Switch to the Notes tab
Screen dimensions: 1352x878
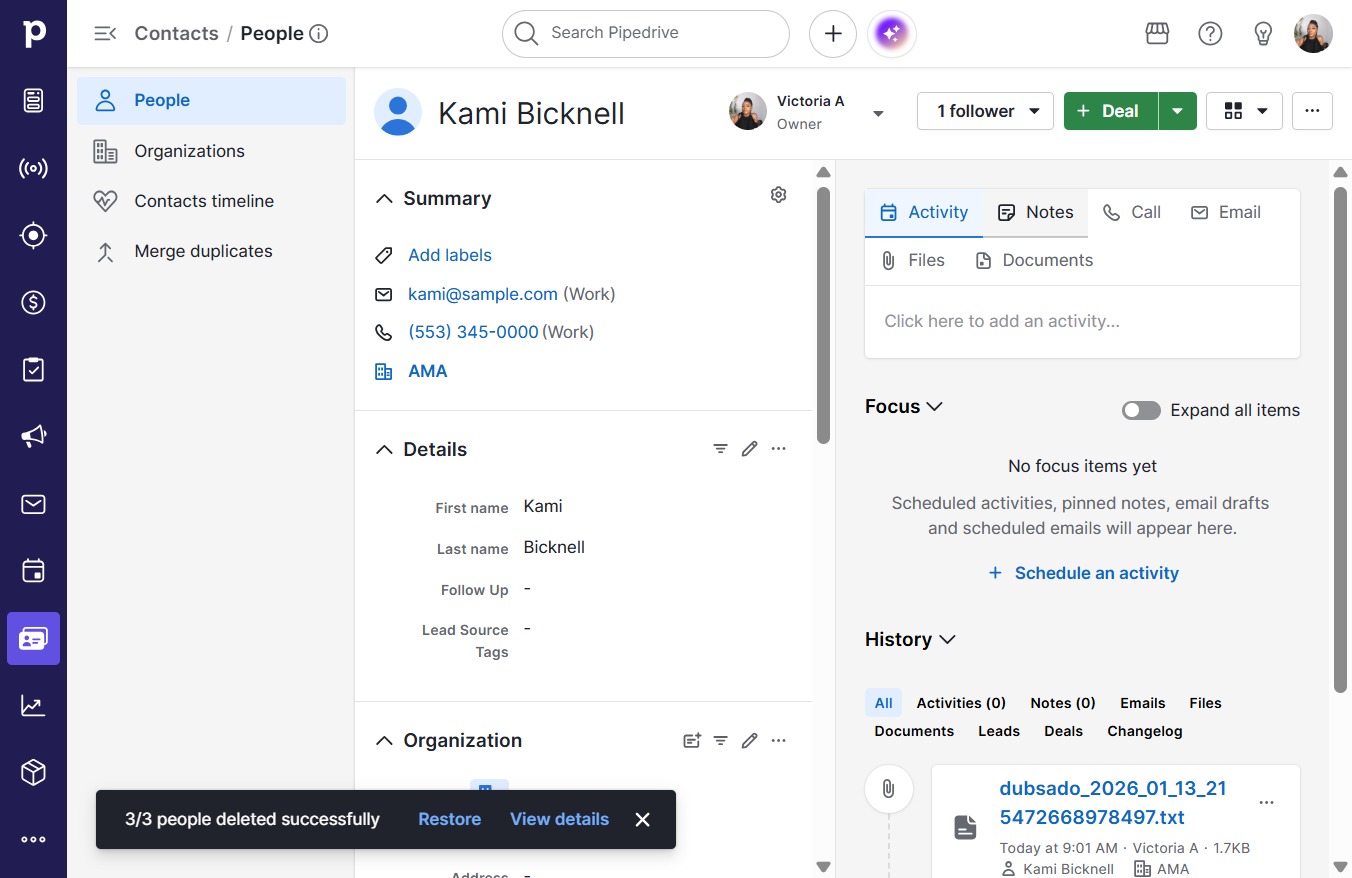[x=1036, y=212]
